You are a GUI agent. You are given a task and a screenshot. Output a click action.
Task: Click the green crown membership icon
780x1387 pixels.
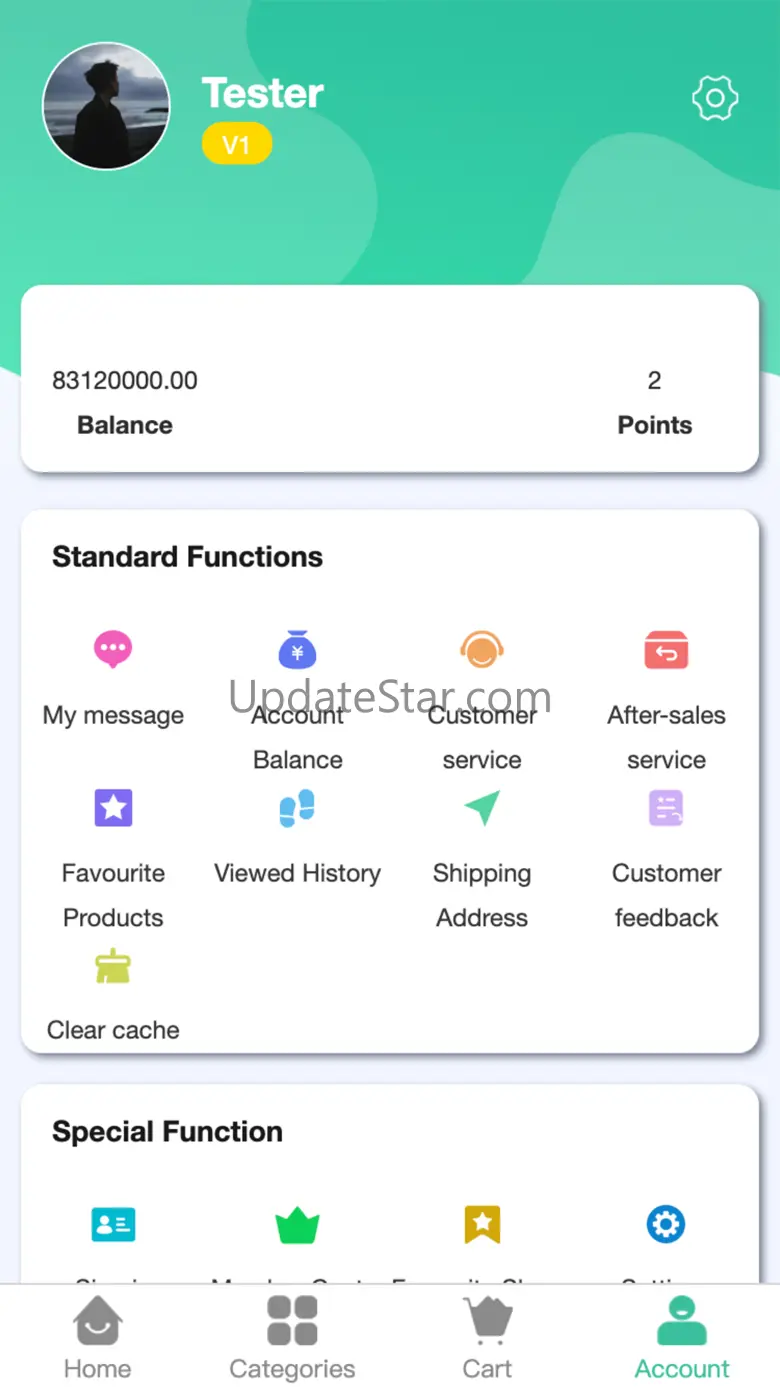297,1224
